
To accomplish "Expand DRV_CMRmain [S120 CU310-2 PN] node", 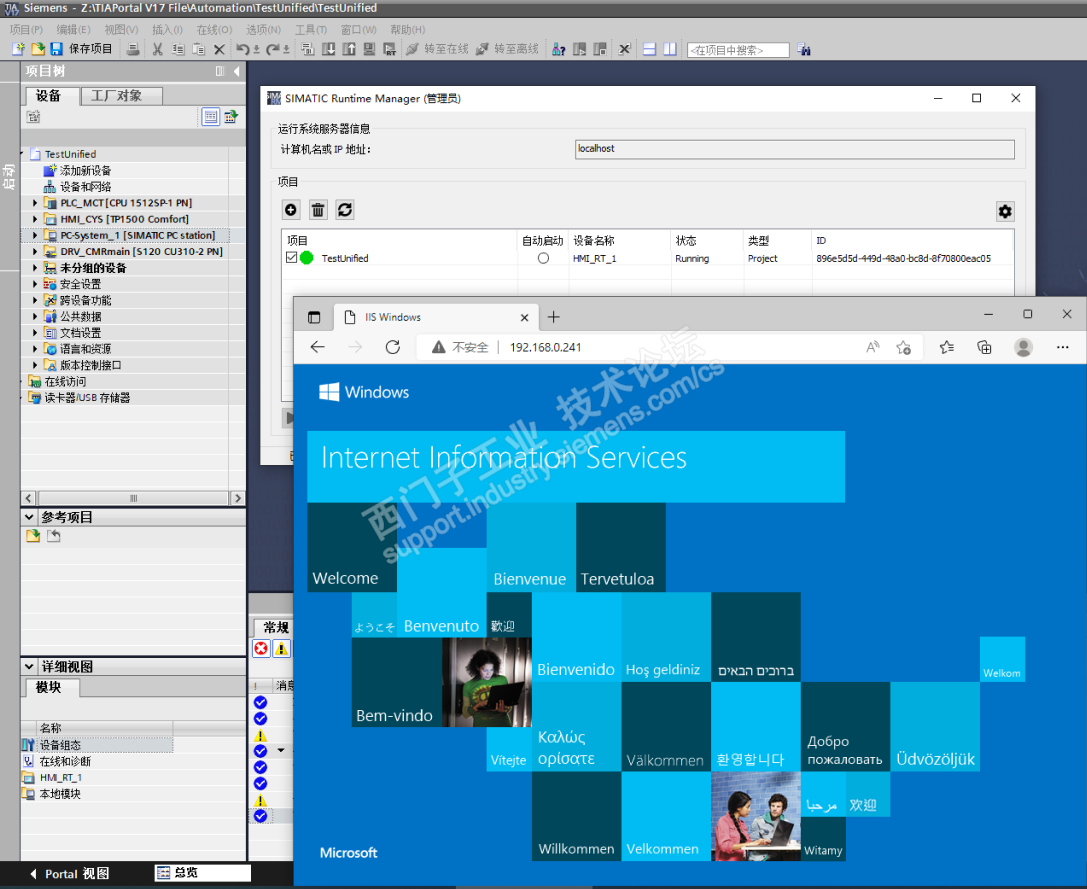I will click(x=35, y=252).
